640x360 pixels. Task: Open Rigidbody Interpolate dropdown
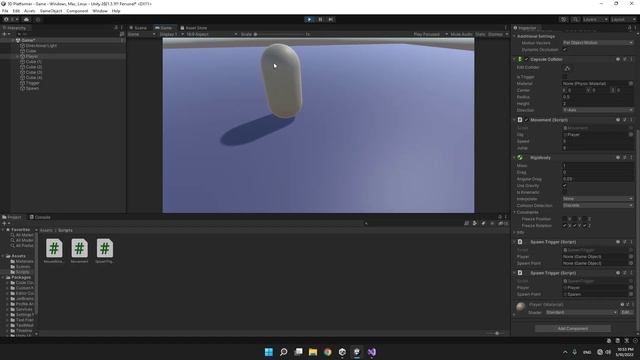pyautogui.click(x=598, y=199)
